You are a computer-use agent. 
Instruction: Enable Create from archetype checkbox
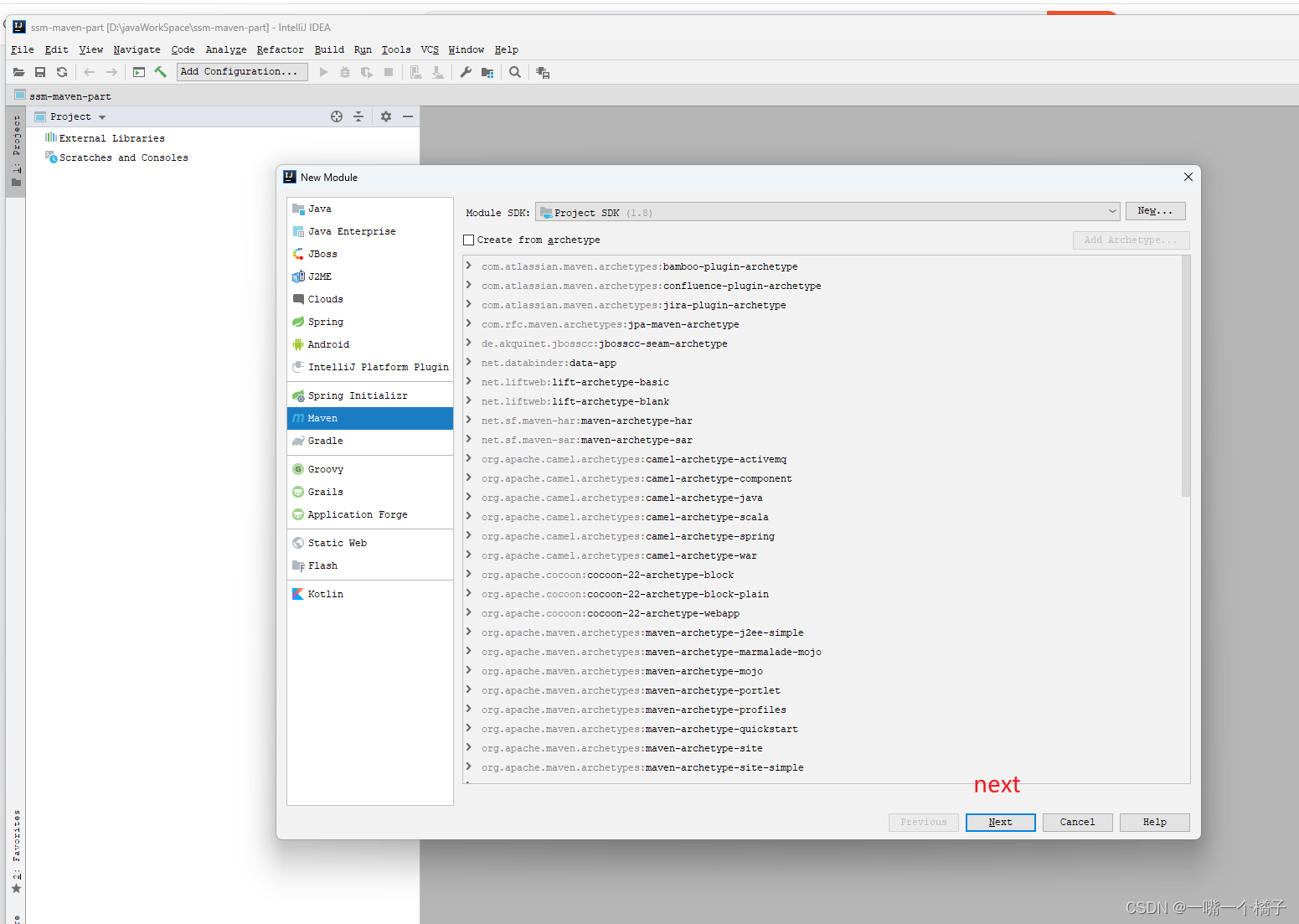(x=469, y=240)
